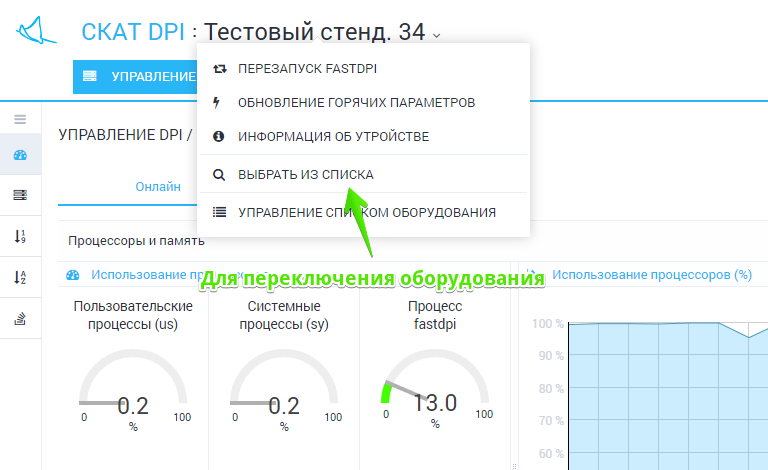This screenshot has height=470, width=768.
Task: Click numeric sort 1-9 sidebar icon
Action: [x=20, y=236]
